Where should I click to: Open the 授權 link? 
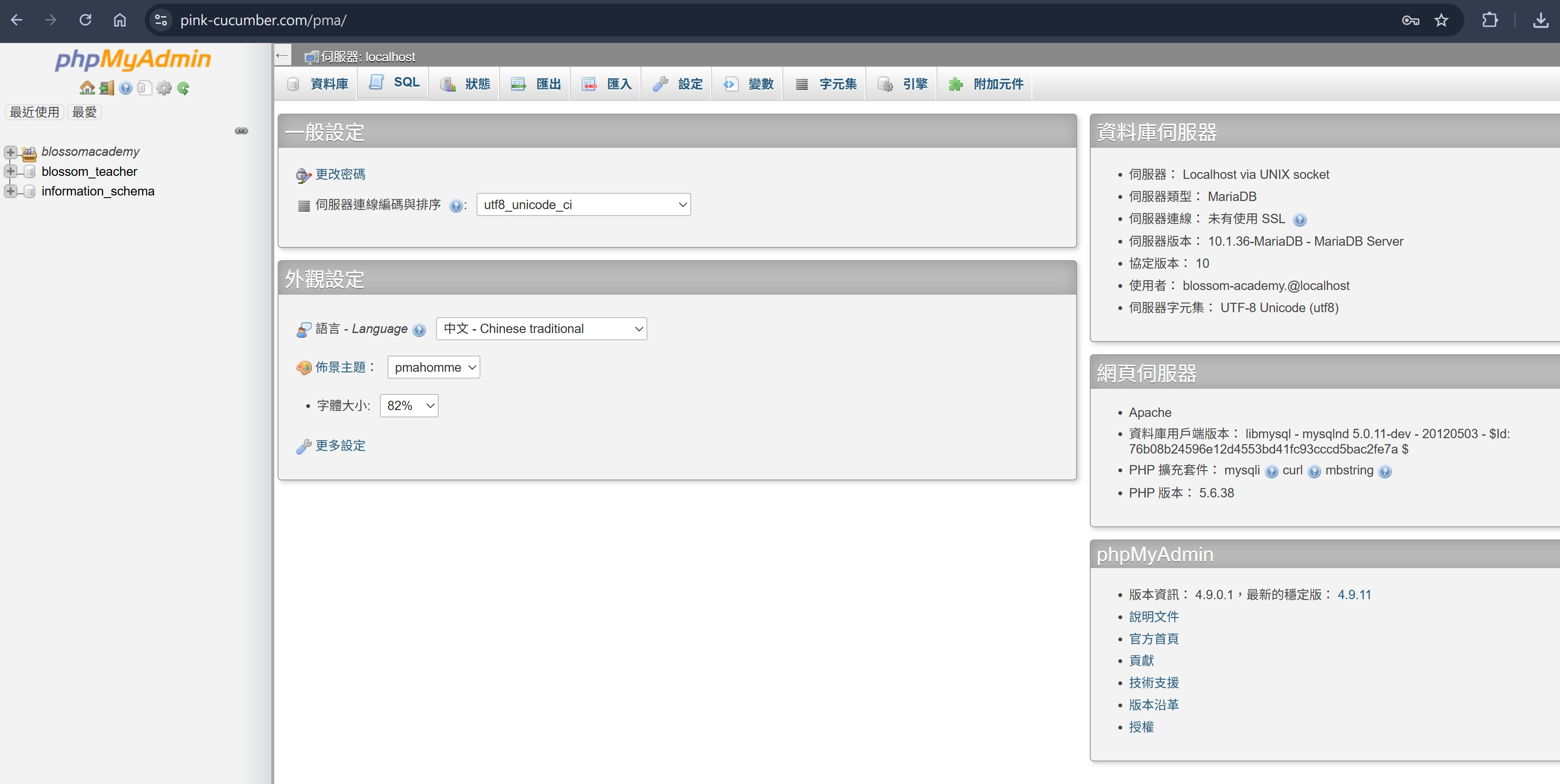(1141, 727)
